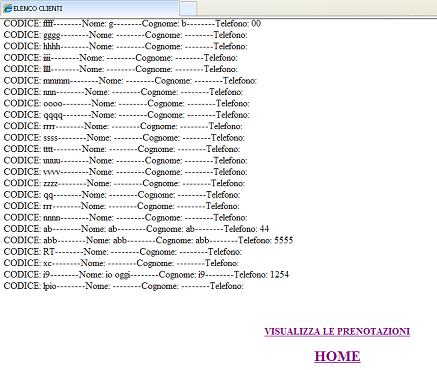Open VISUALIZZA LE PRENOTAZIONI link
This screenshot has height=370, width=437.
(x=337, y=331)
